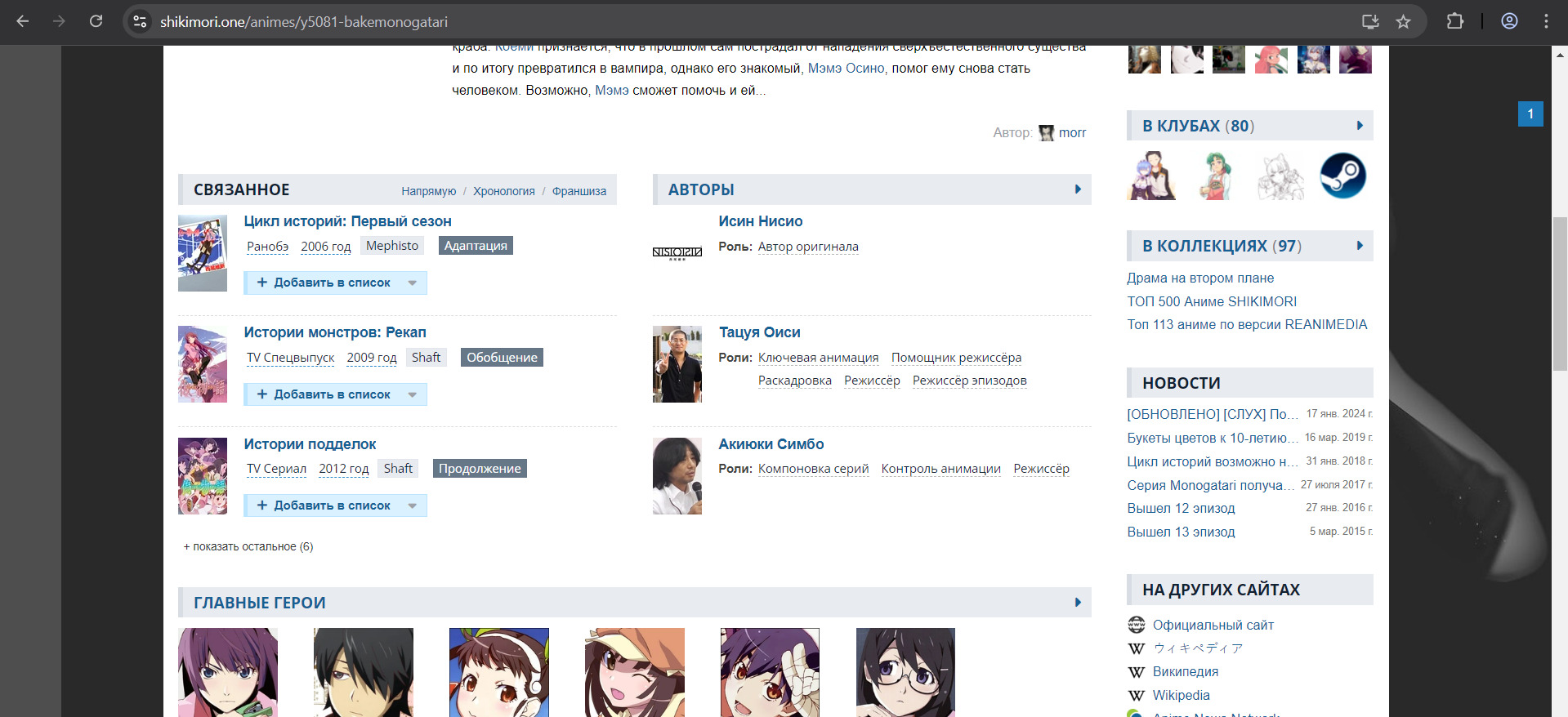
Task: Open the Официальный сайт link
Action: (x=1213, y=625)
